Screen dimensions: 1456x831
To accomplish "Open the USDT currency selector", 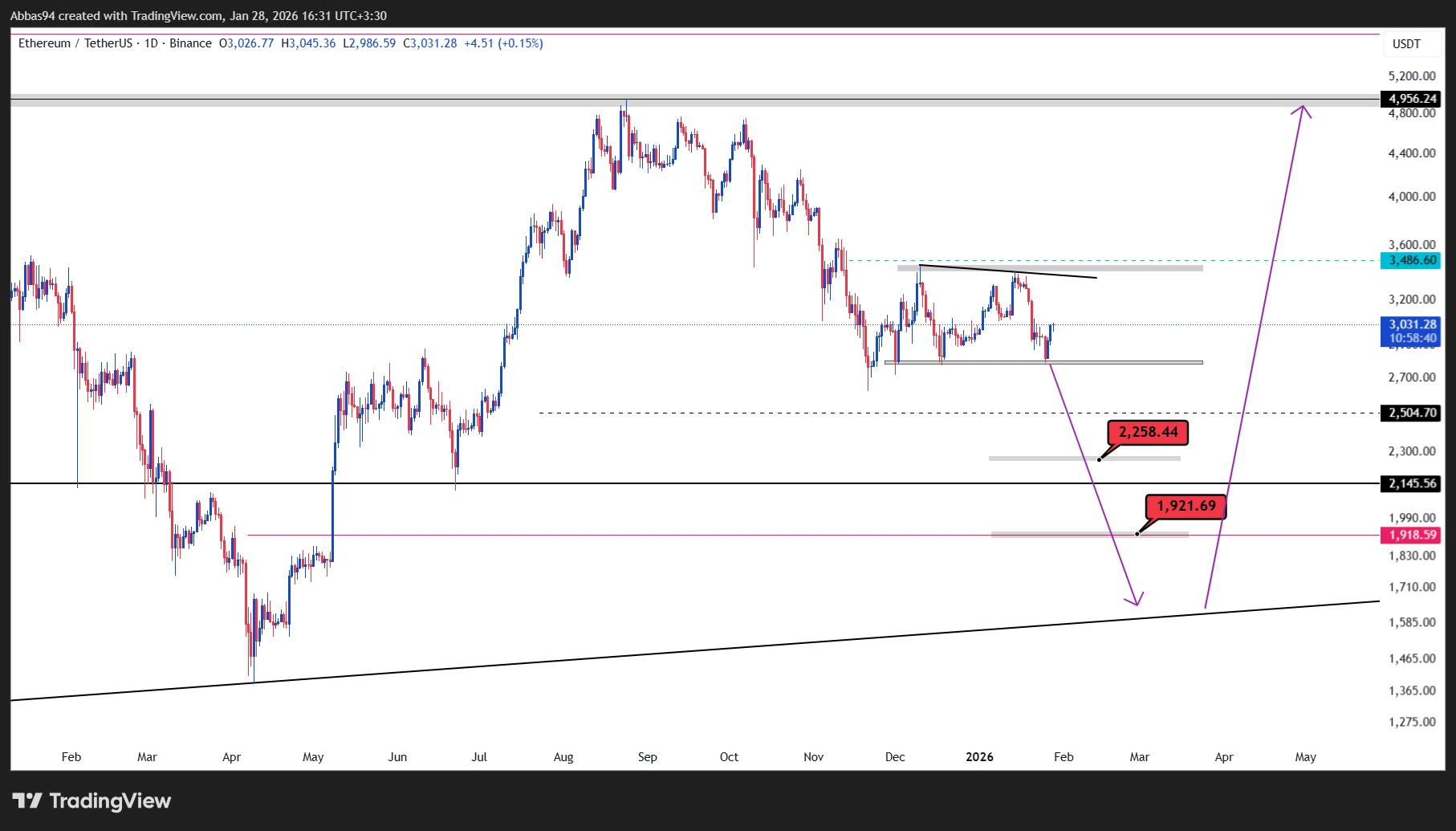I will 1405,44.
